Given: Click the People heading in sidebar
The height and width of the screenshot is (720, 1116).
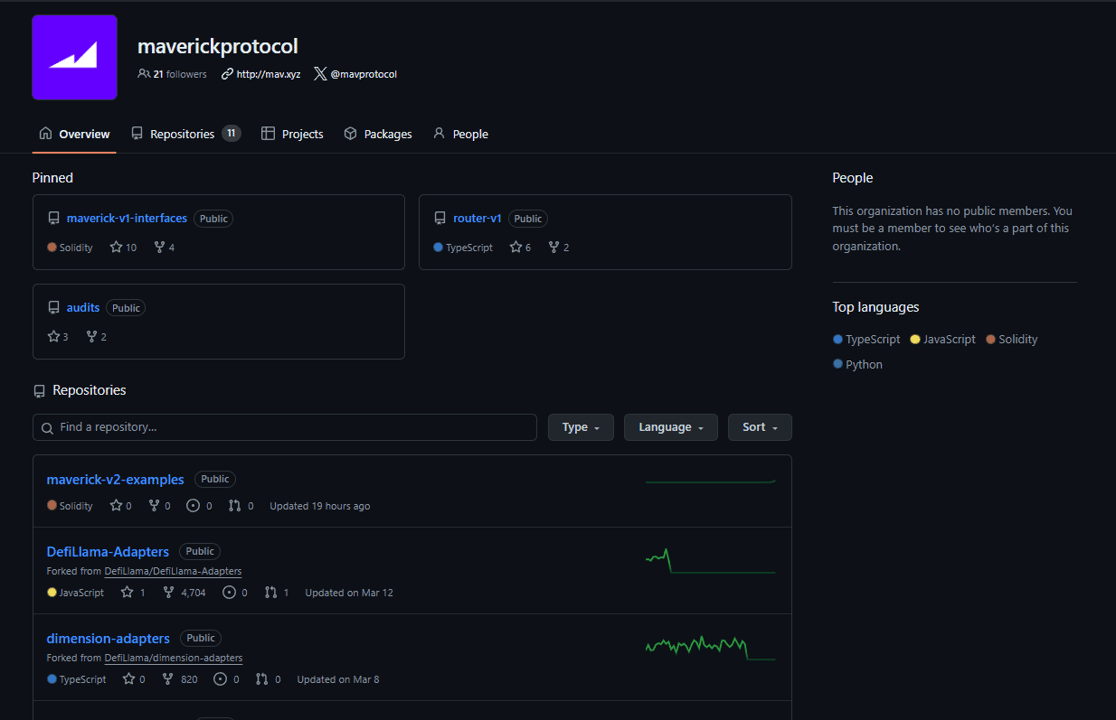Looking at the screenshot, I should pos(853,178).
